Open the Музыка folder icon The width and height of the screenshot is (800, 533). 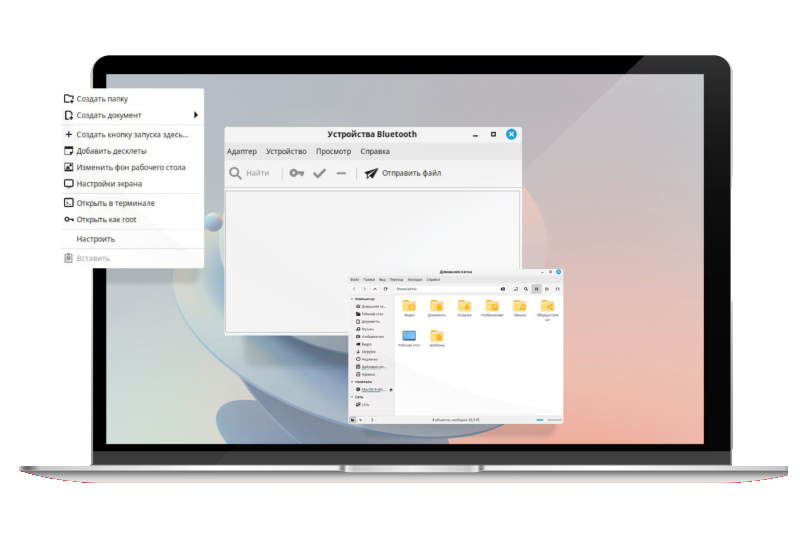[520, 306]
